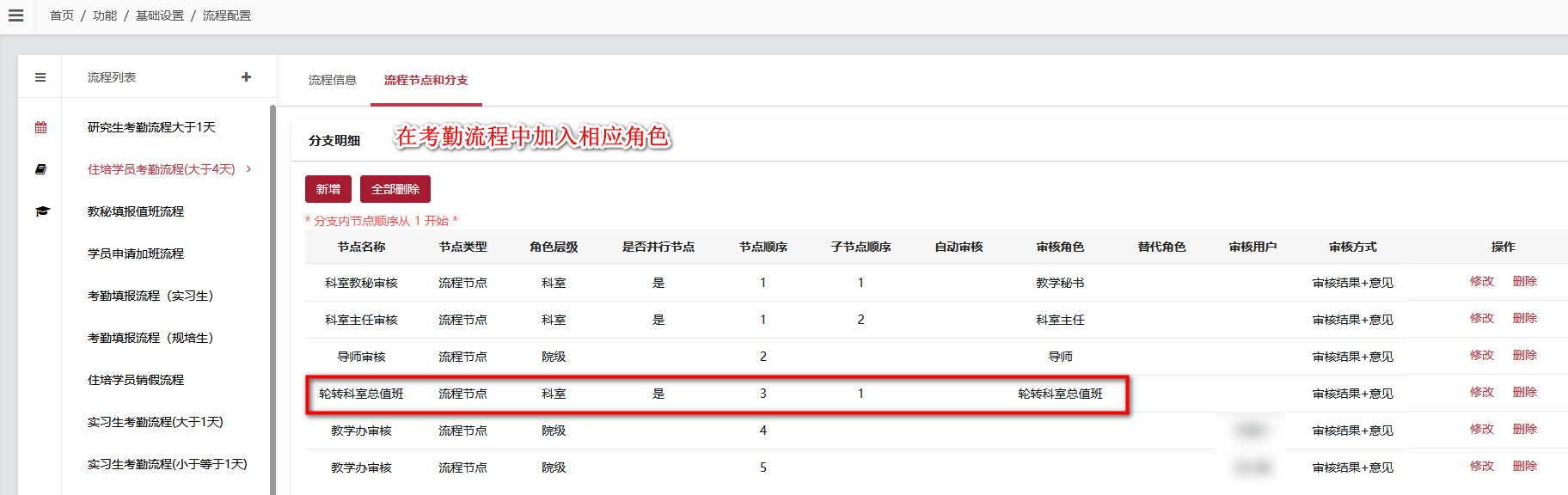Edit 轮转科室总值班 row via 修改
This screenshot has width=1568, height=495.
(1482, 392)
